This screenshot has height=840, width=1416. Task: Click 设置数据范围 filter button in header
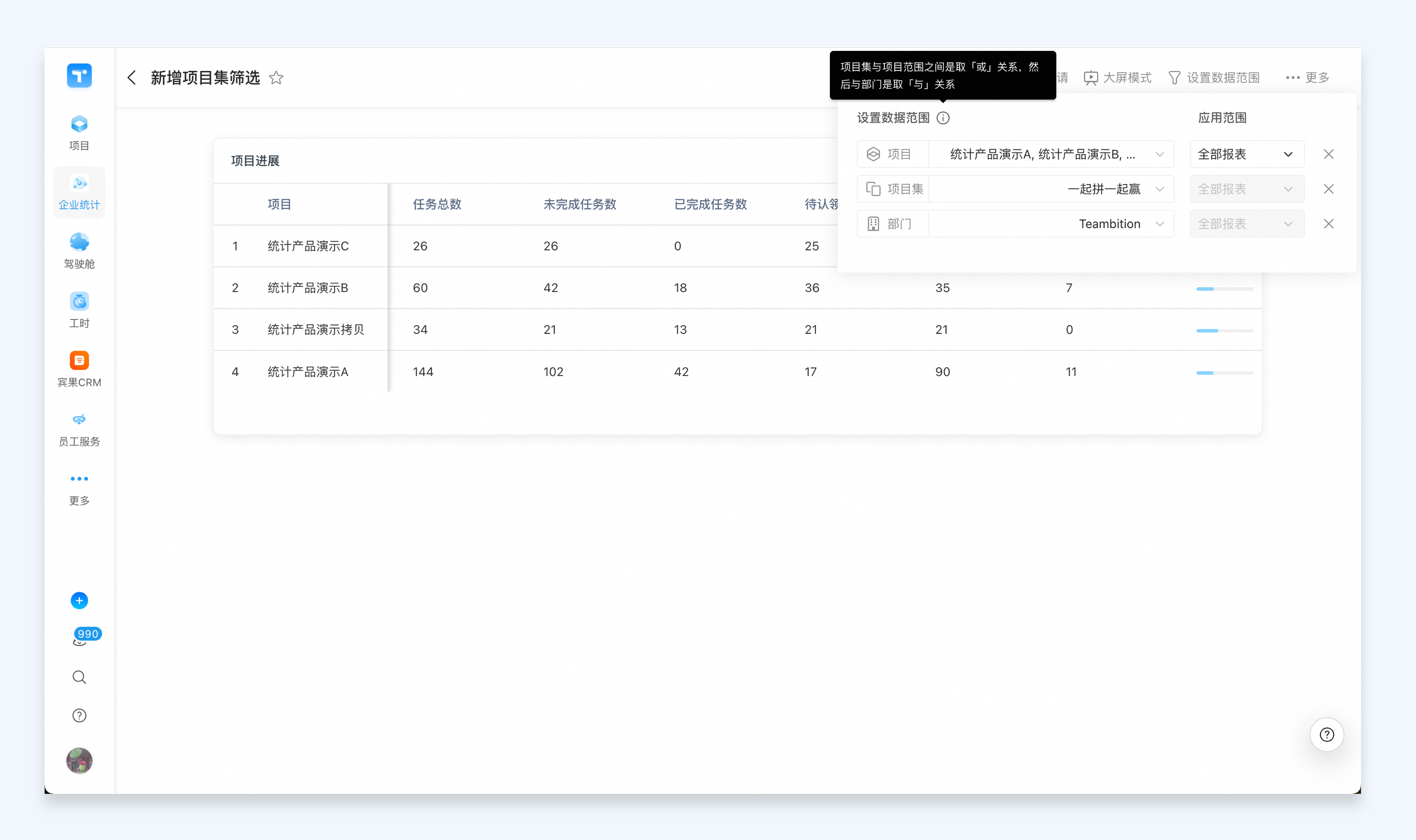click(1214, 78)
